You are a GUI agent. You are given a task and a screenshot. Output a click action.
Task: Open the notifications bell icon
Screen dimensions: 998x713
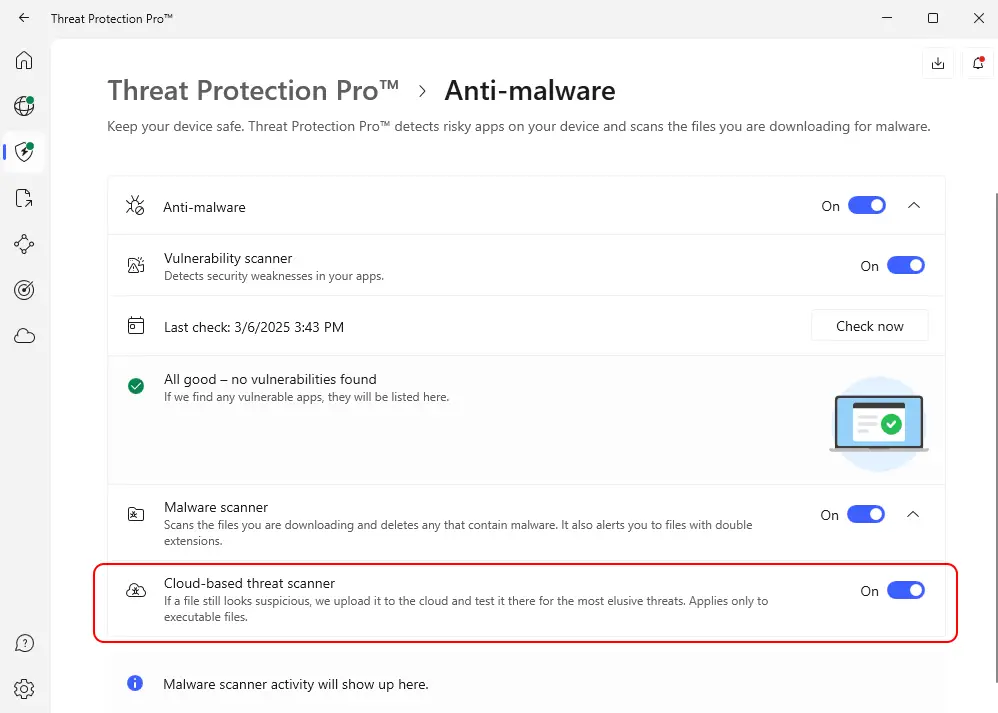pyautogui.click(x=978, y=63)
